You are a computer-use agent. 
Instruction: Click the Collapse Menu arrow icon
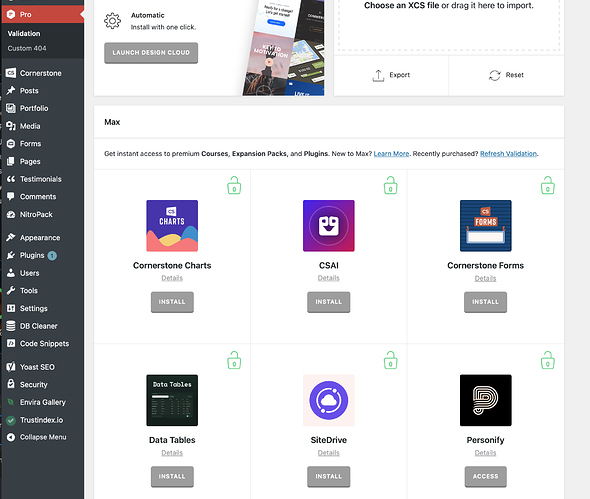pyautogui.click(x=11, y=437)
